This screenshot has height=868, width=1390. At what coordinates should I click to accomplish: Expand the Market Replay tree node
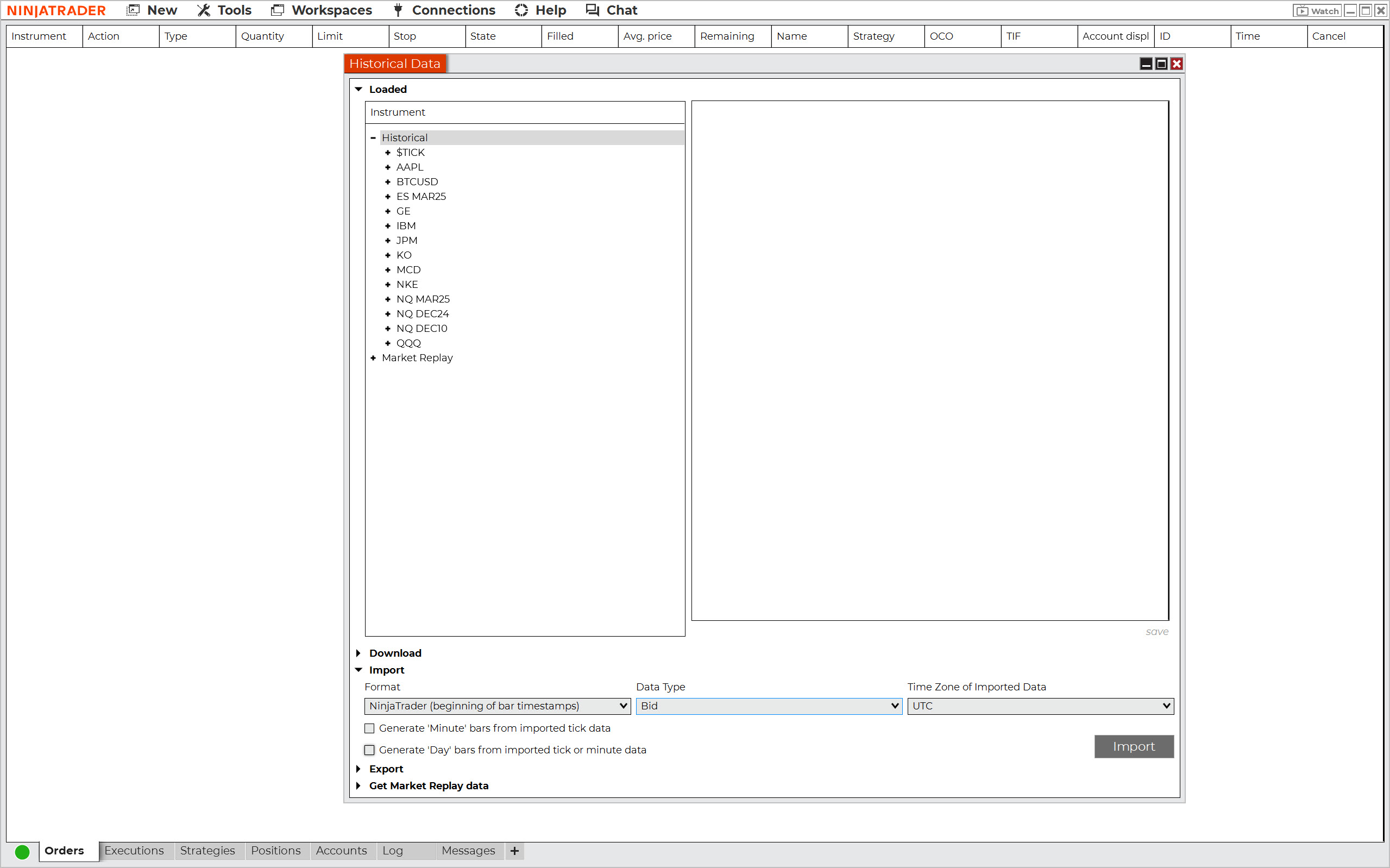373,358
